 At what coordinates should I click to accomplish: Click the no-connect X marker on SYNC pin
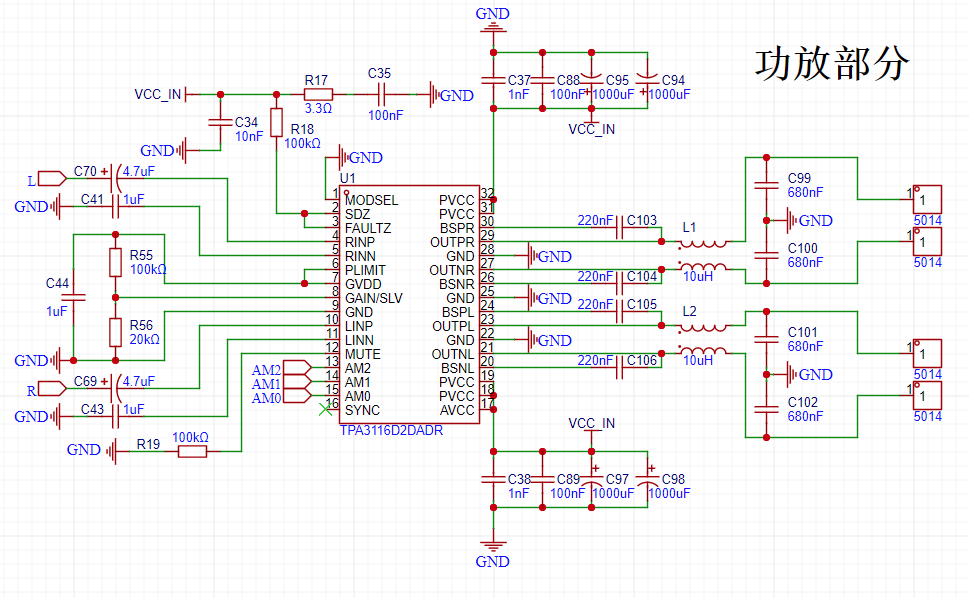click(x=323, y=410)
